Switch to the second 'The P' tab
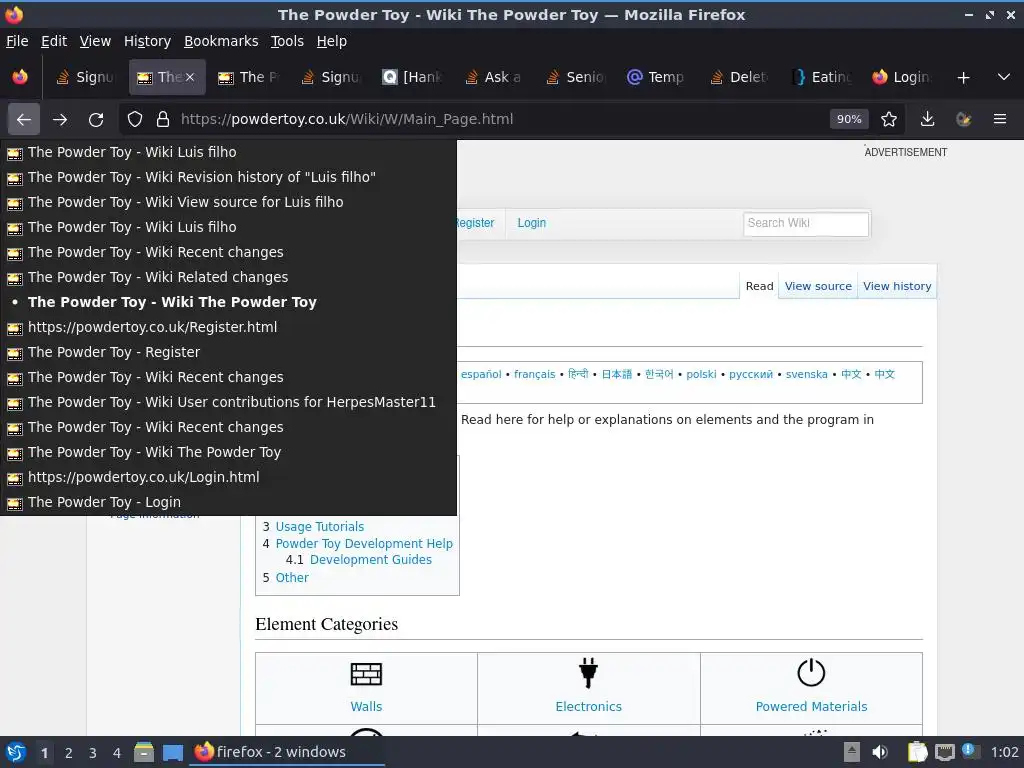Viewport: 1024px width, 768px height. [x=250, y=77]
